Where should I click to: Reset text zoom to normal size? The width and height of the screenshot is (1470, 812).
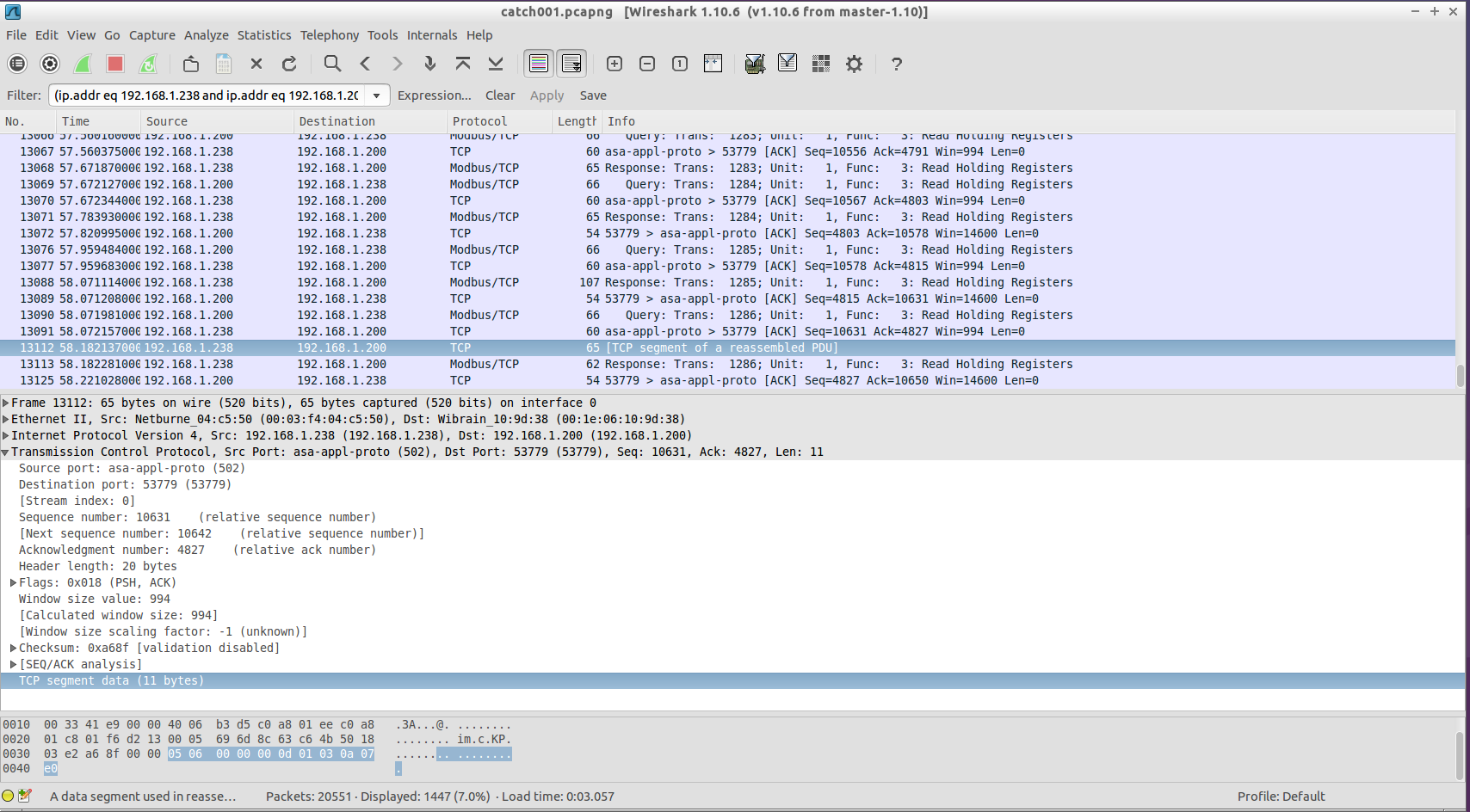[680, 64]
